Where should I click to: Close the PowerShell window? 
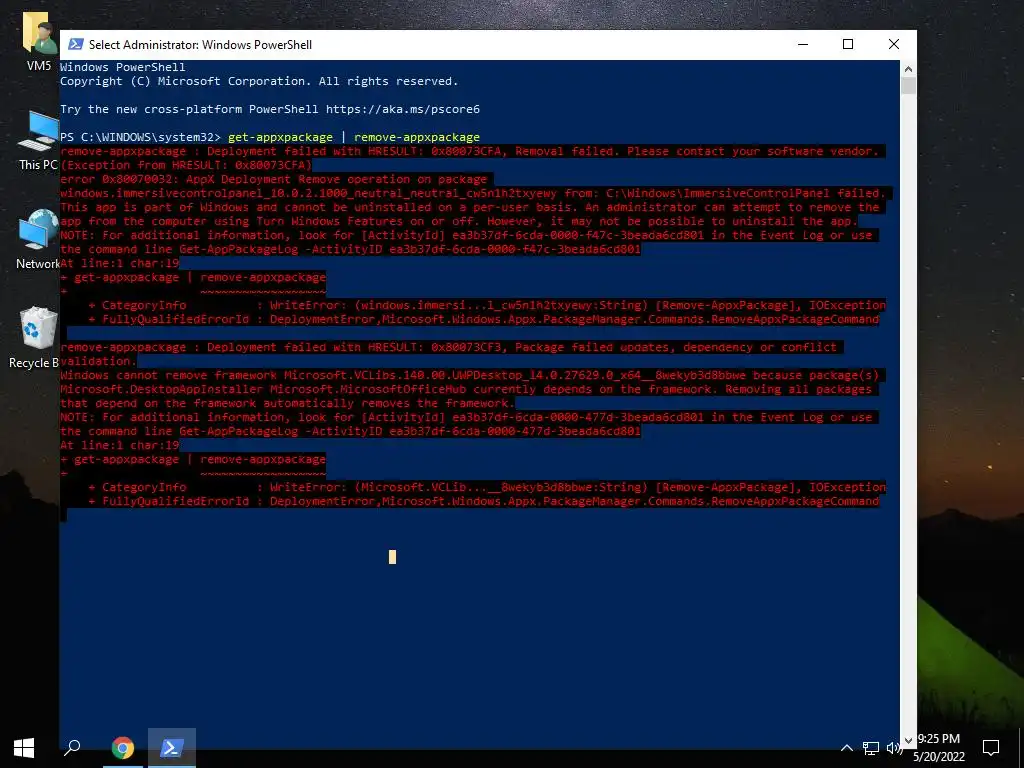coord(894,44)
